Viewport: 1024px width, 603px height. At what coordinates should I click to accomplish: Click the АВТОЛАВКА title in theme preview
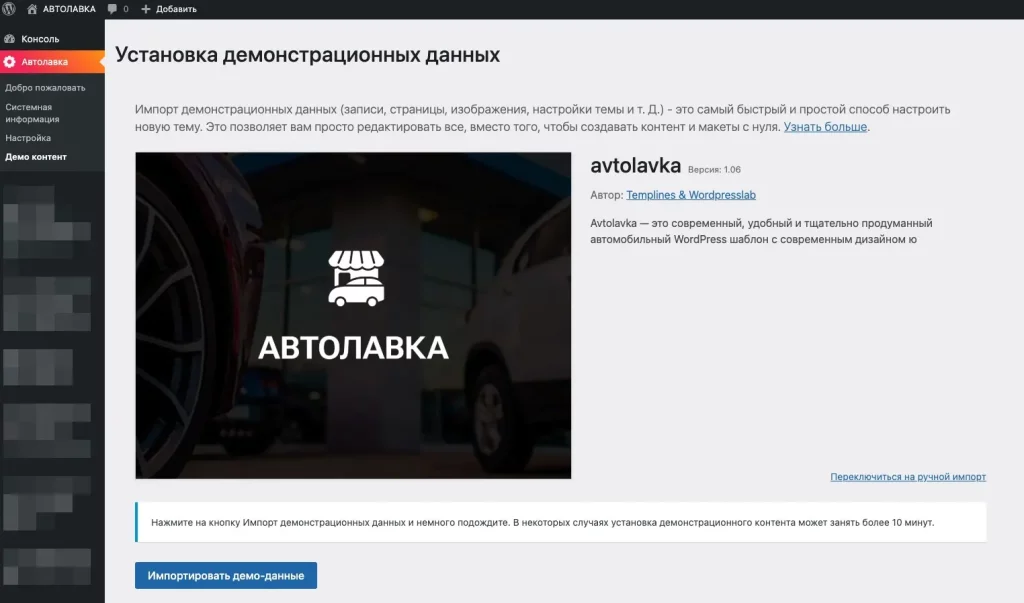[353, 347]
